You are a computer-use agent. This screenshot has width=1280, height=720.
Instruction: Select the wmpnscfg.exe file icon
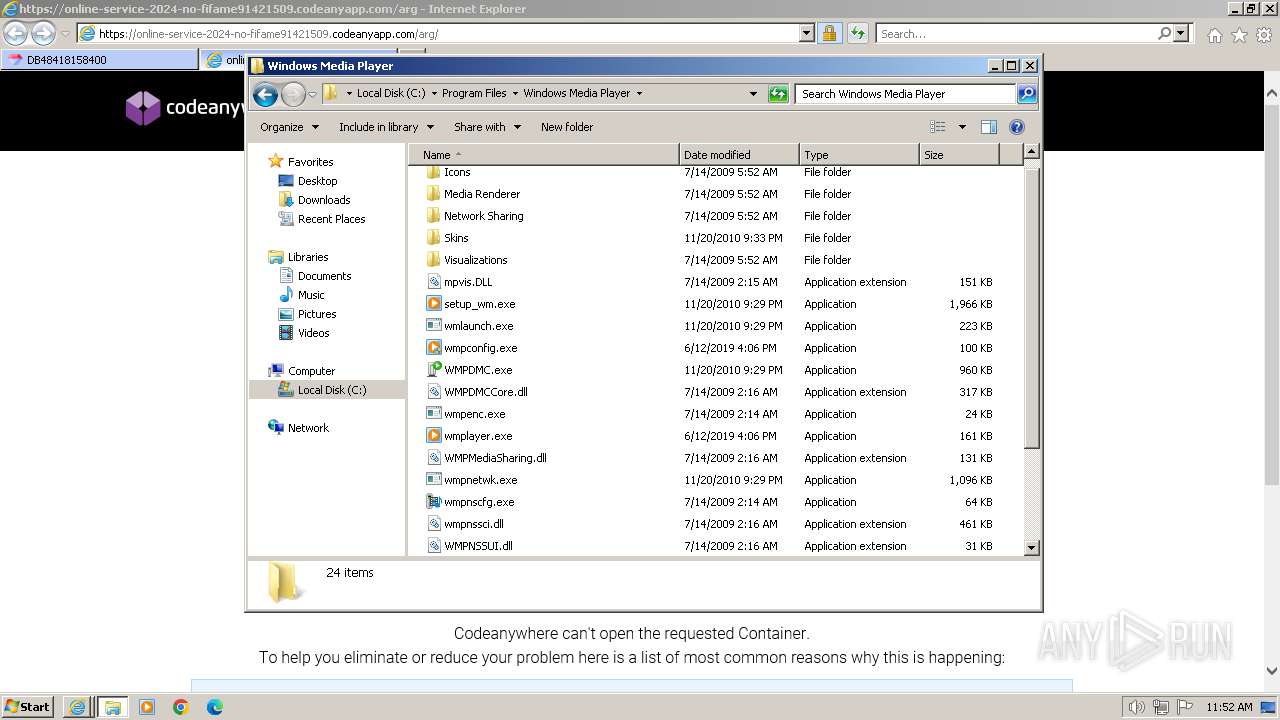[434, 502]
